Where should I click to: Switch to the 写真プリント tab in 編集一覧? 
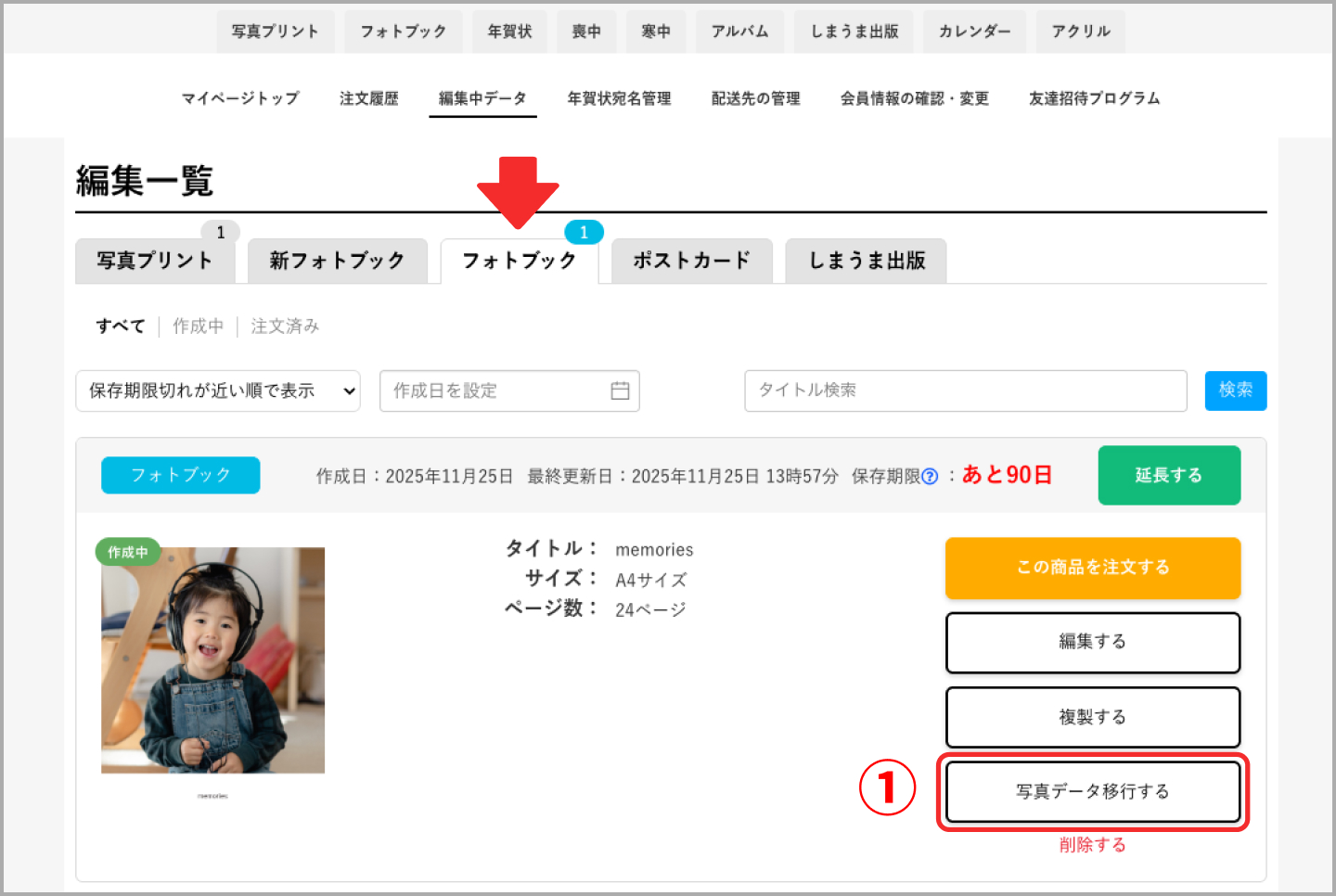point(155,261)
